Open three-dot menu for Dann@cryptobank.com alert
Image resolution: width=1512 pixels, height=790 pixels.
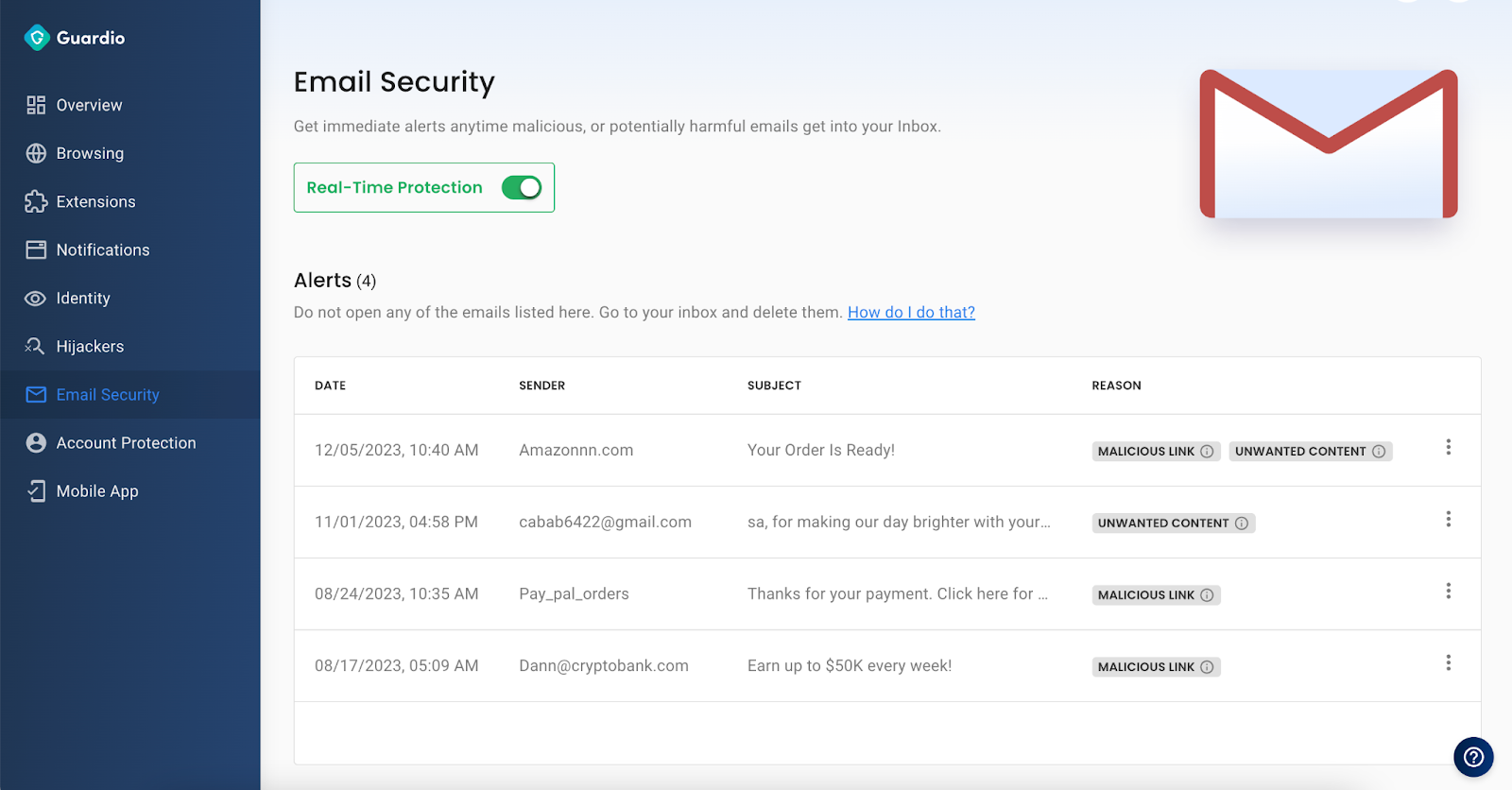tap(1448, 662)
